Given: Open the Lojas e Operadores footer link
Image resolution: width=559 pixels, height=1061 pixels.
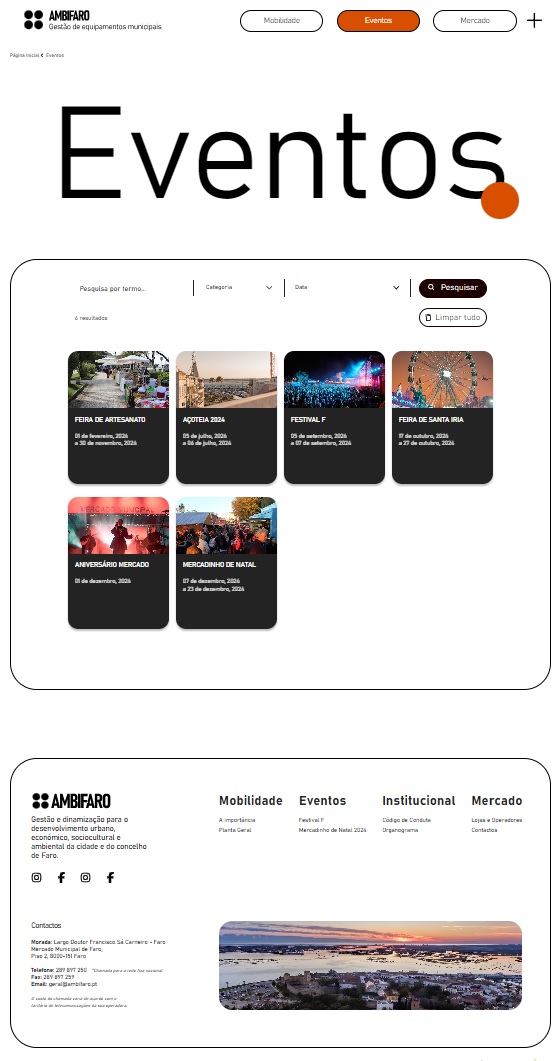Looking at the screenshot, I should tap(497, 820).
